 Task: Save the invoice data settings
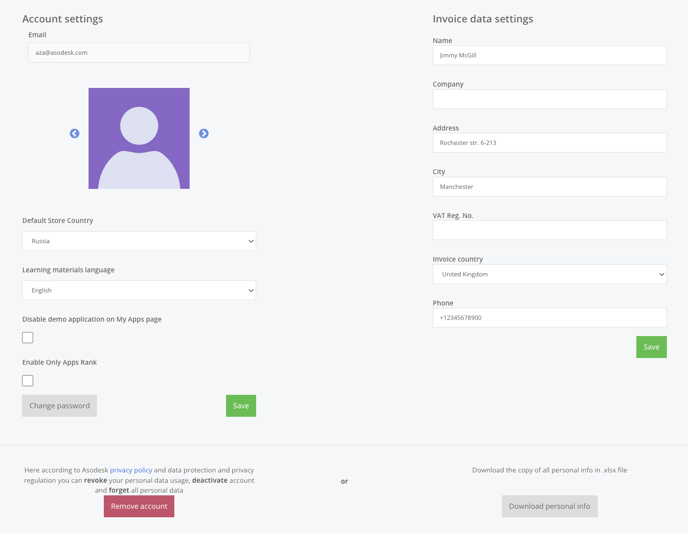tap(651, 347)
